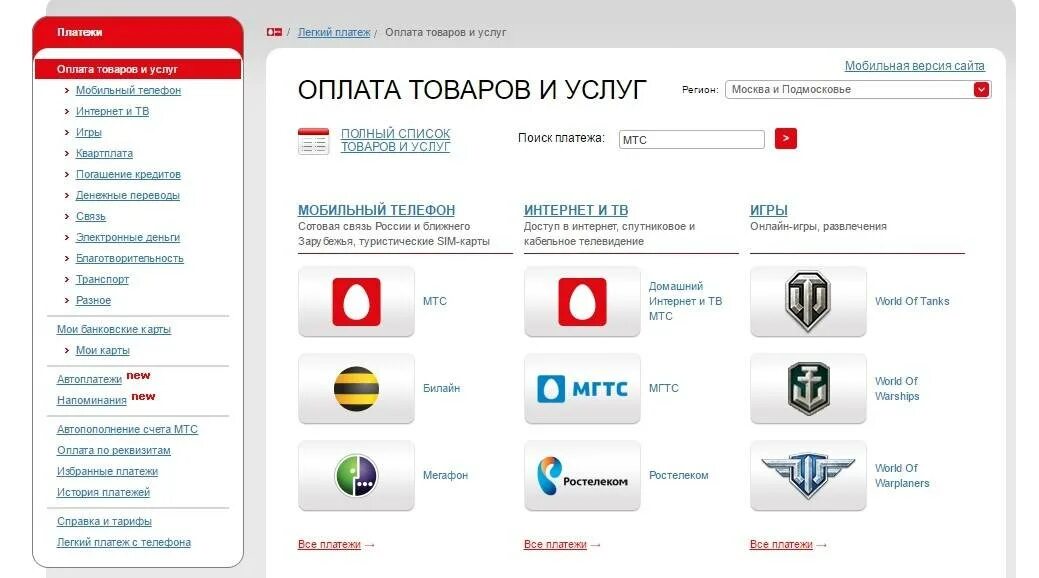Open Мобильная версия сайта link
The image size is (1039, 578).
[914, 66]
